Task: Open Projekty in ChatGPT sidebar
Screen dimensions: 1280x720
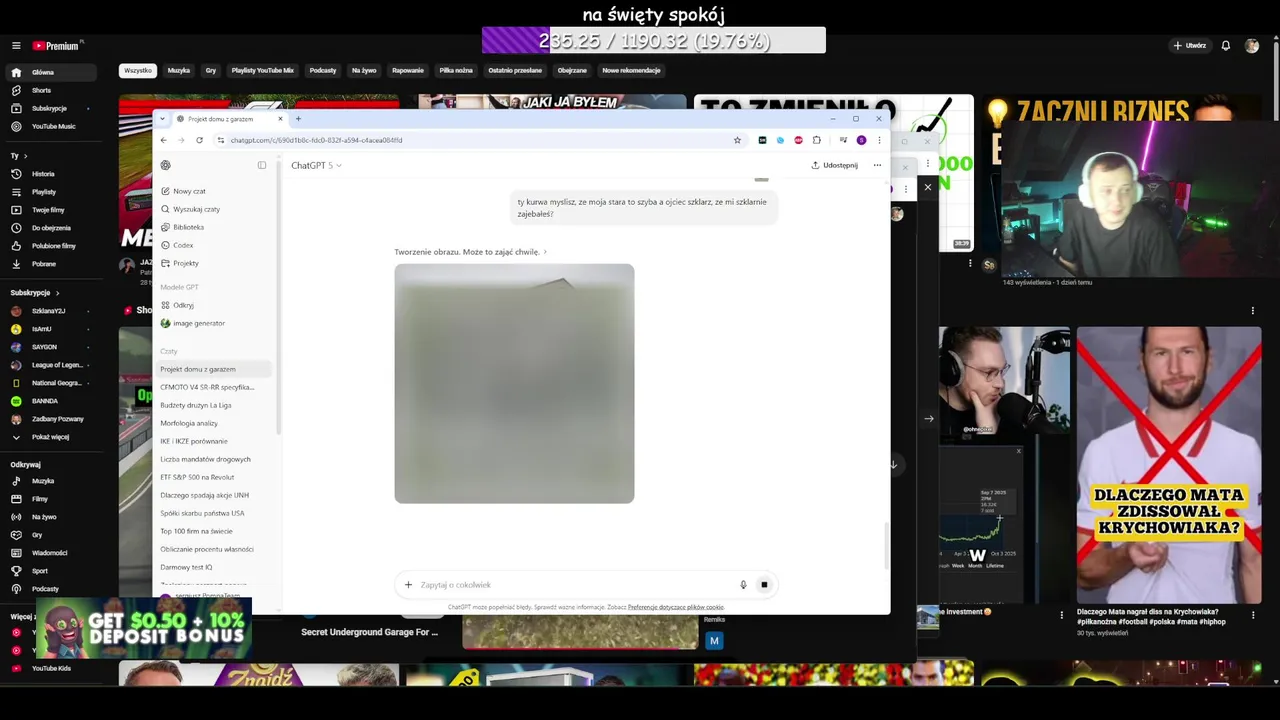Action: pyautogui.click(x=186, y=263)
